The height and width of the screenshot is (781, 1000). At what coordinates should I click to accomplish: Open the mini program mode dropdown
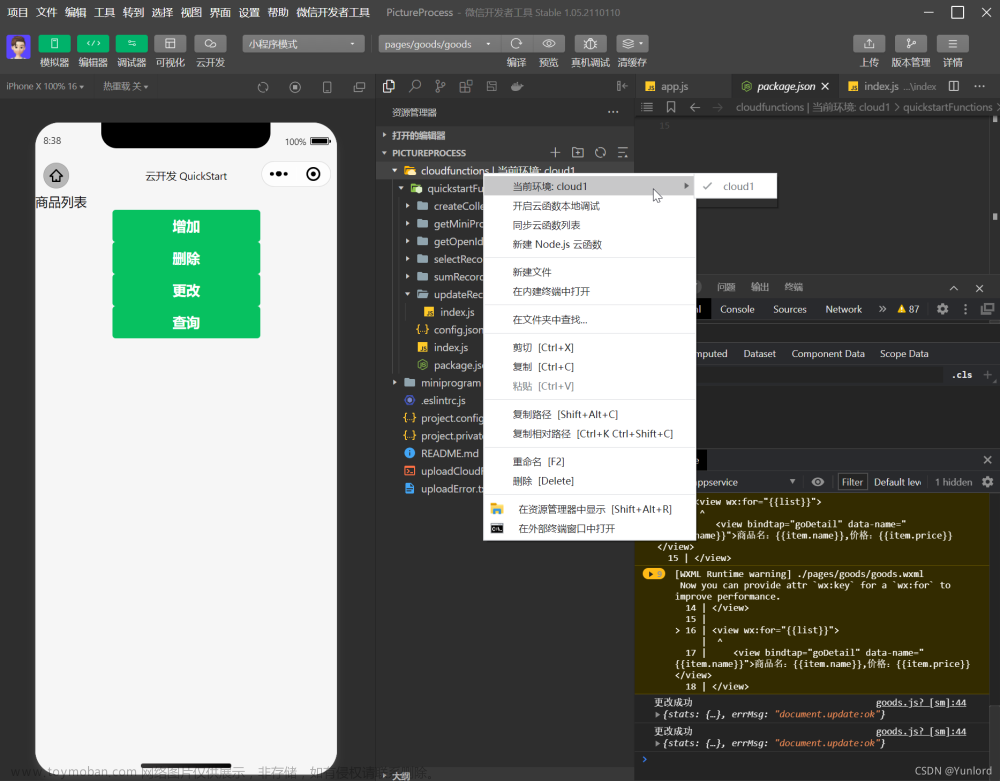coord(303,43)
